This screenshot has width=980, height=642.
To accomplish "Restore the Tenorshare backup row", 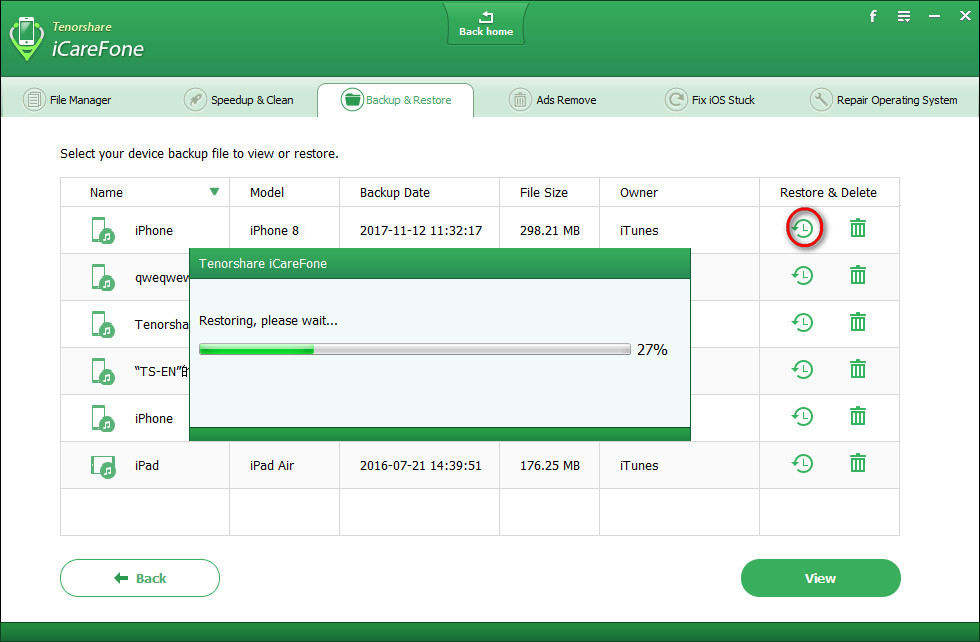I will [803, 323].
